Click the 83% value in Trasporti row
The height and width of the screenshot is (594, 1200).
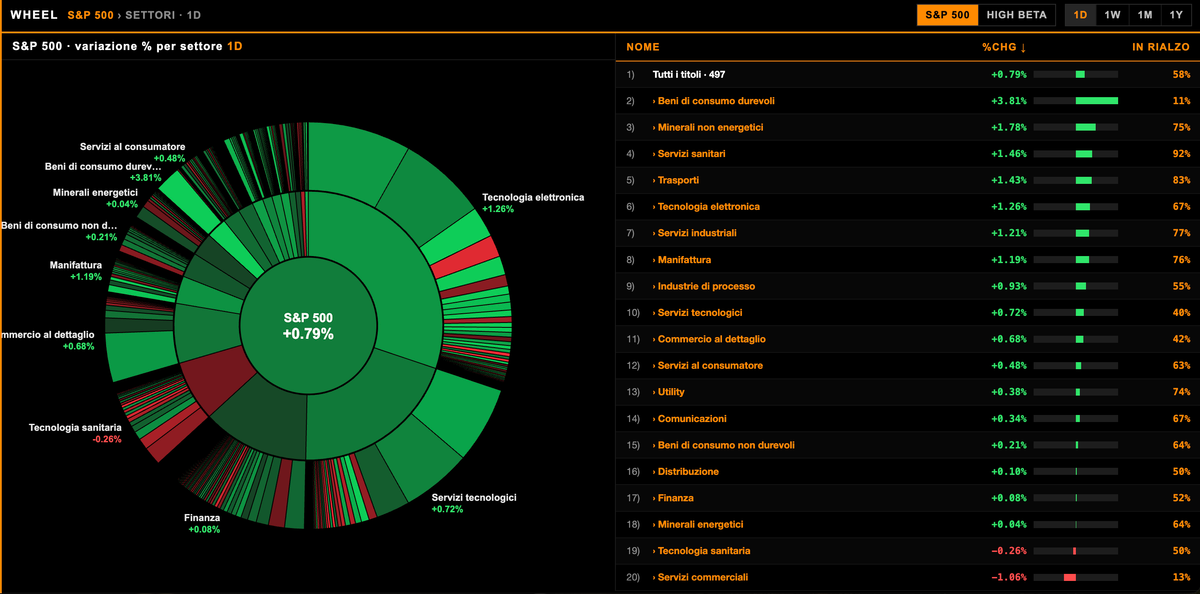click(x=1181, y=180)
